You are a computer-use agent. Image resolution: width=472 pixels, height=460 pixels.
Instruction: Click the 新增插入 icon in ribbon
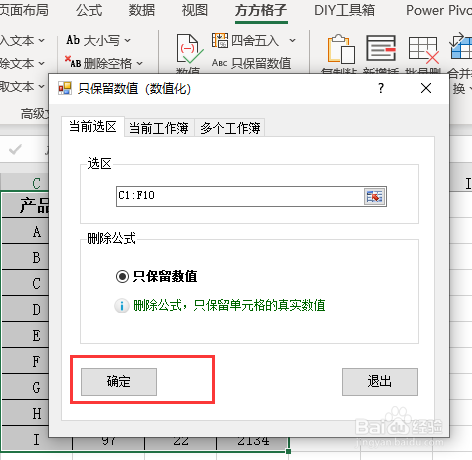381,49
